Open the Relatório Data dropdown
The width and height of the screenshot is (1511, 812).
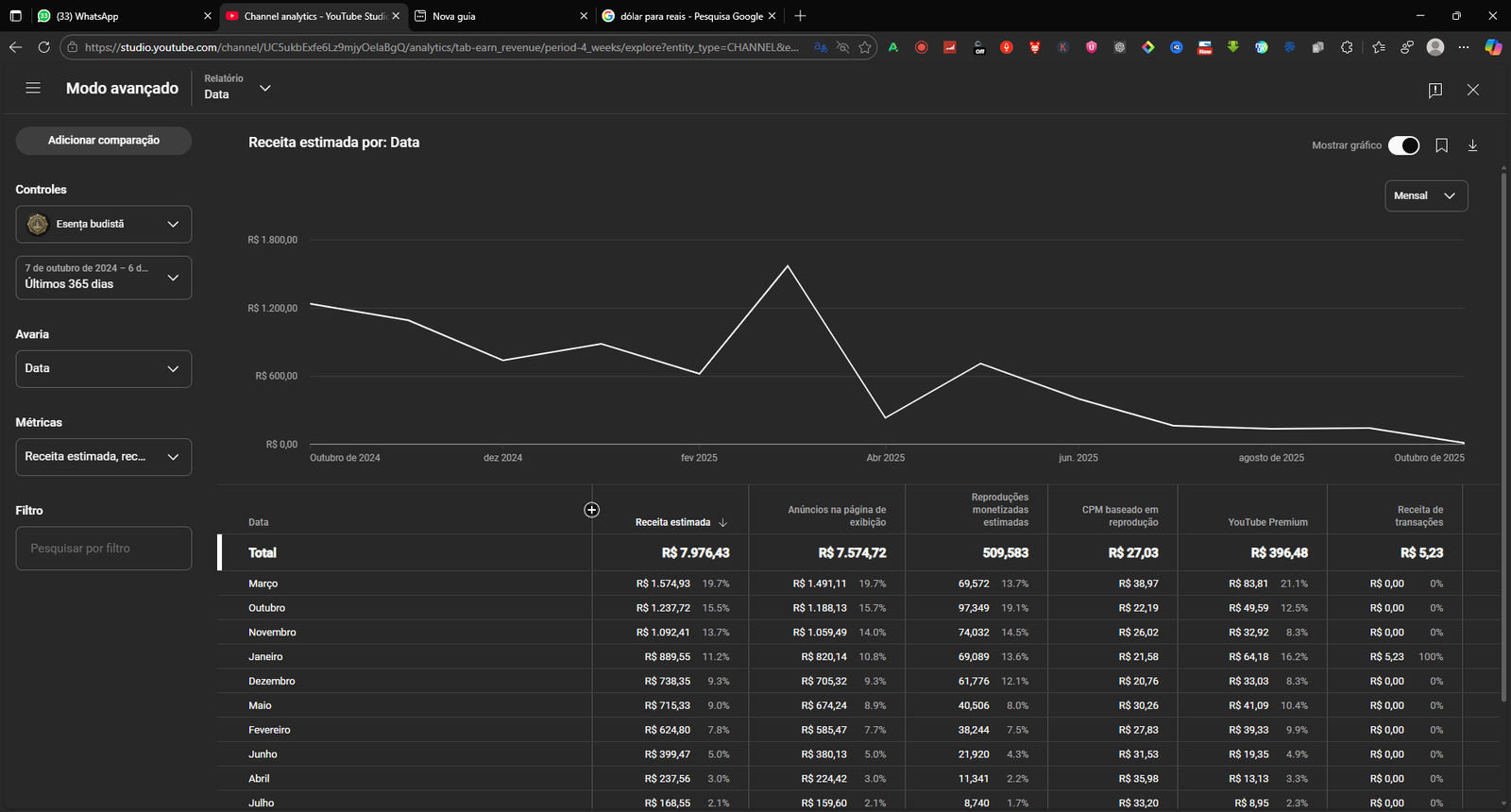(x=237, y=88)
